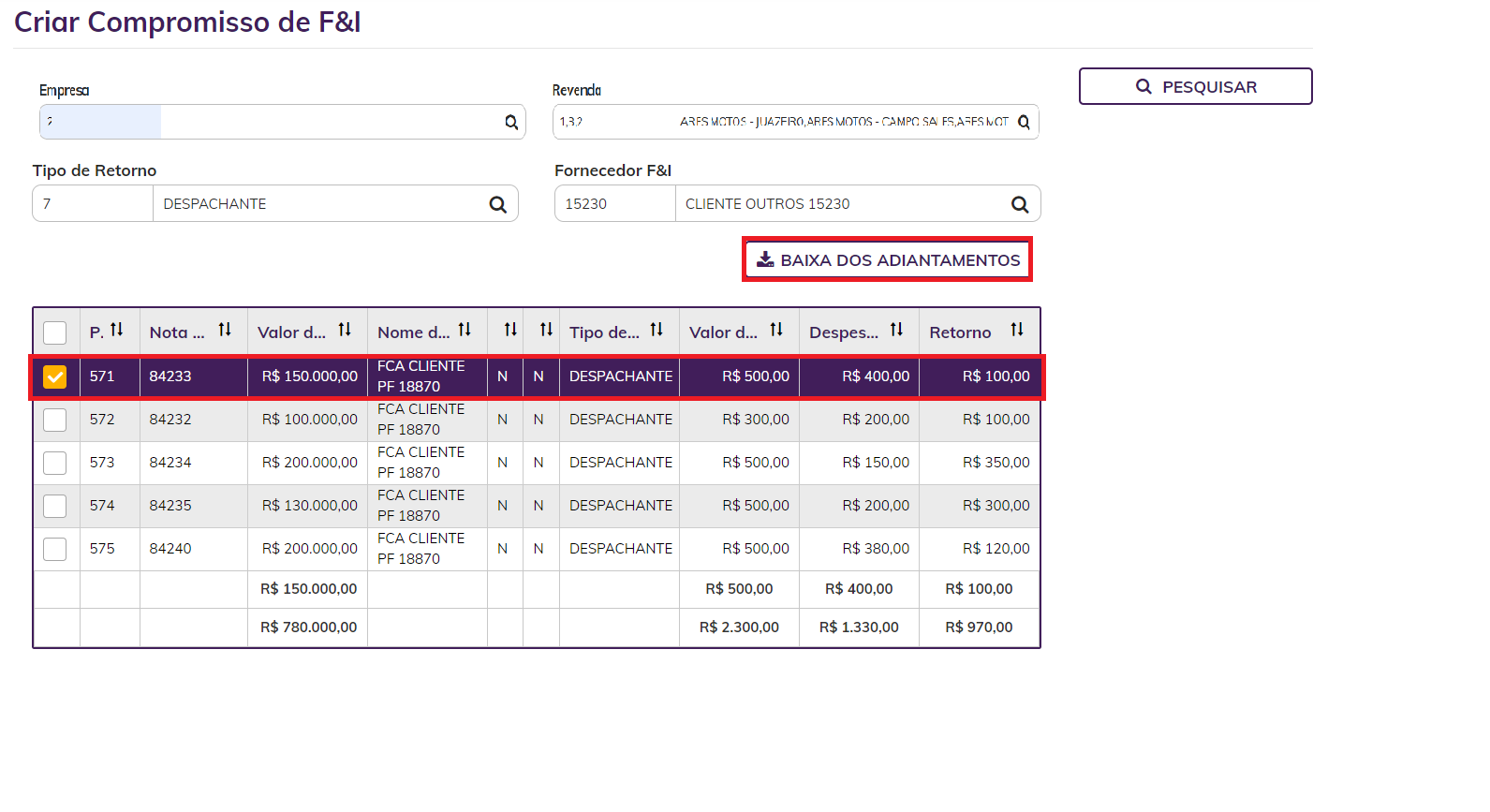Click FCA CLIENTE PF 18870 in row 575
Viewport: 1490px width, 812px height.
pyautogui.click(x=421, y=549)
